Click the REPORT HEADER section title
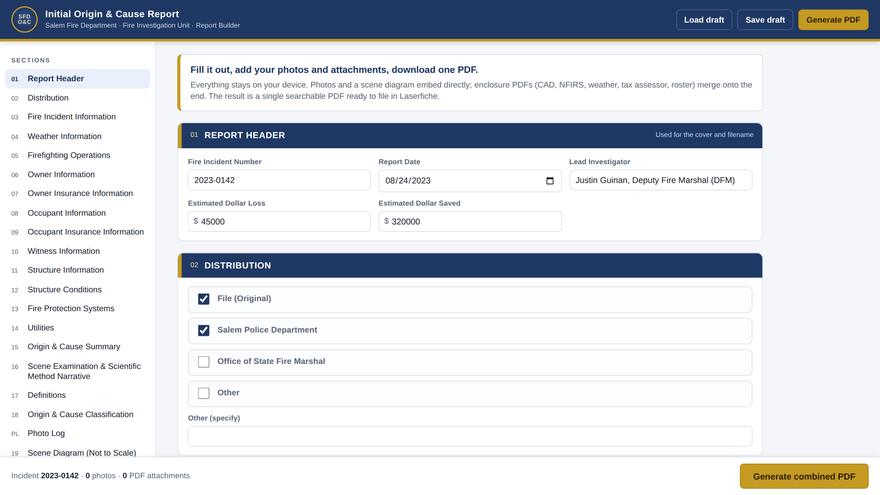This screenshot has width=880, height=495. 245,135
